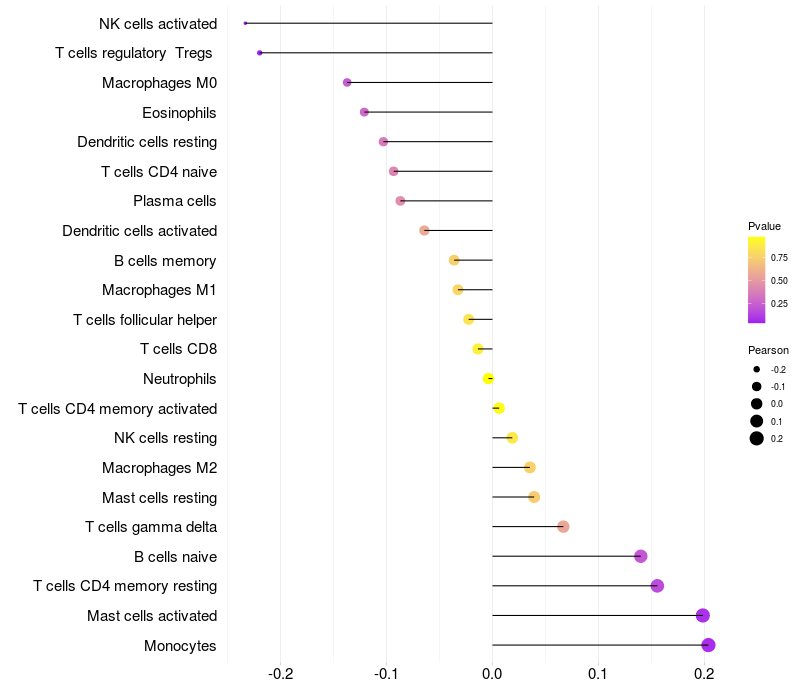Select the yellow Neutrophils dot

tap(488, 379)
